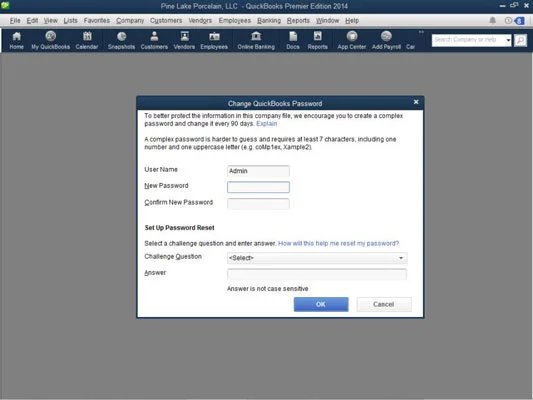The image size is (533, 400).
Task: Click 'Set Up Password Reset' heading
Action: pos(179,228)
